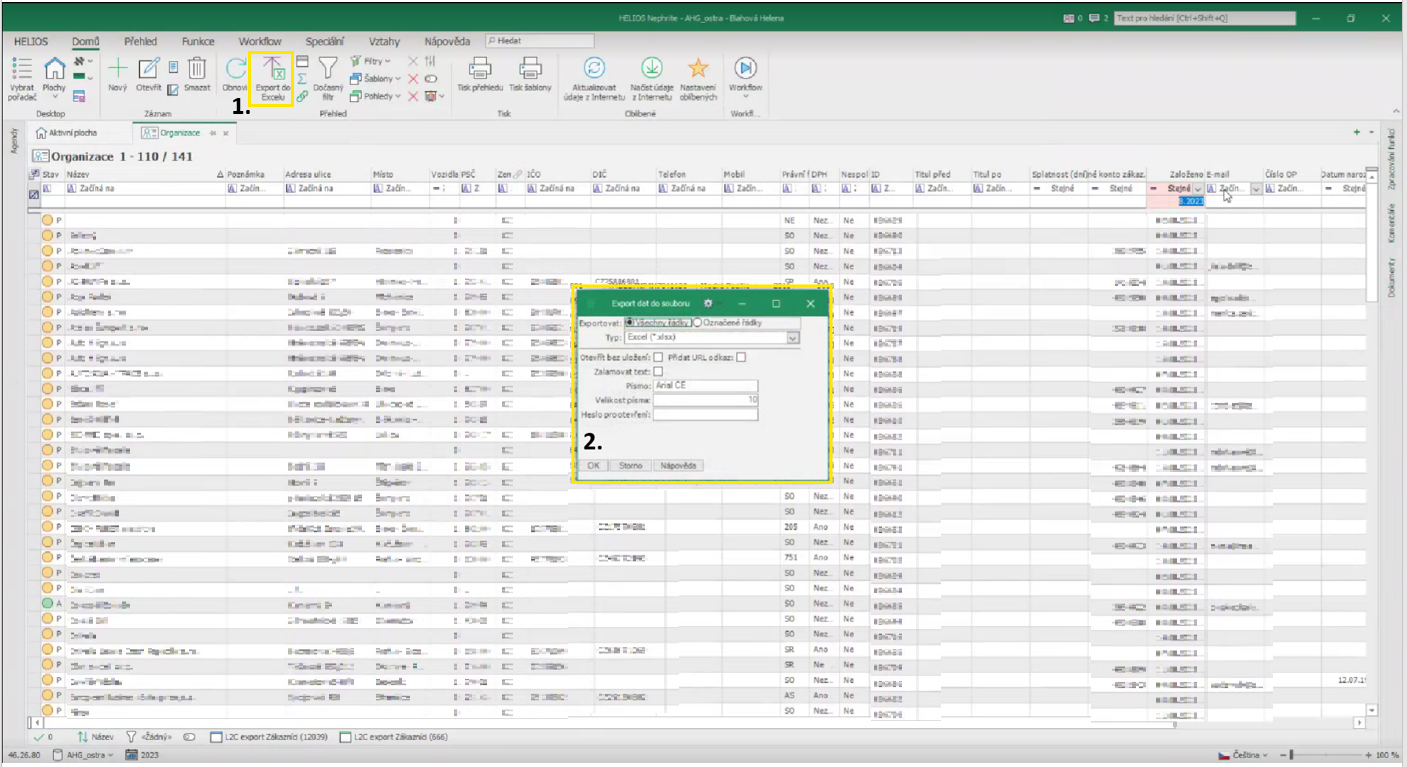This screenshot has height=767, width=1407.
Task: Check the Zalamovat text option
Action: (x=658, y=371)
